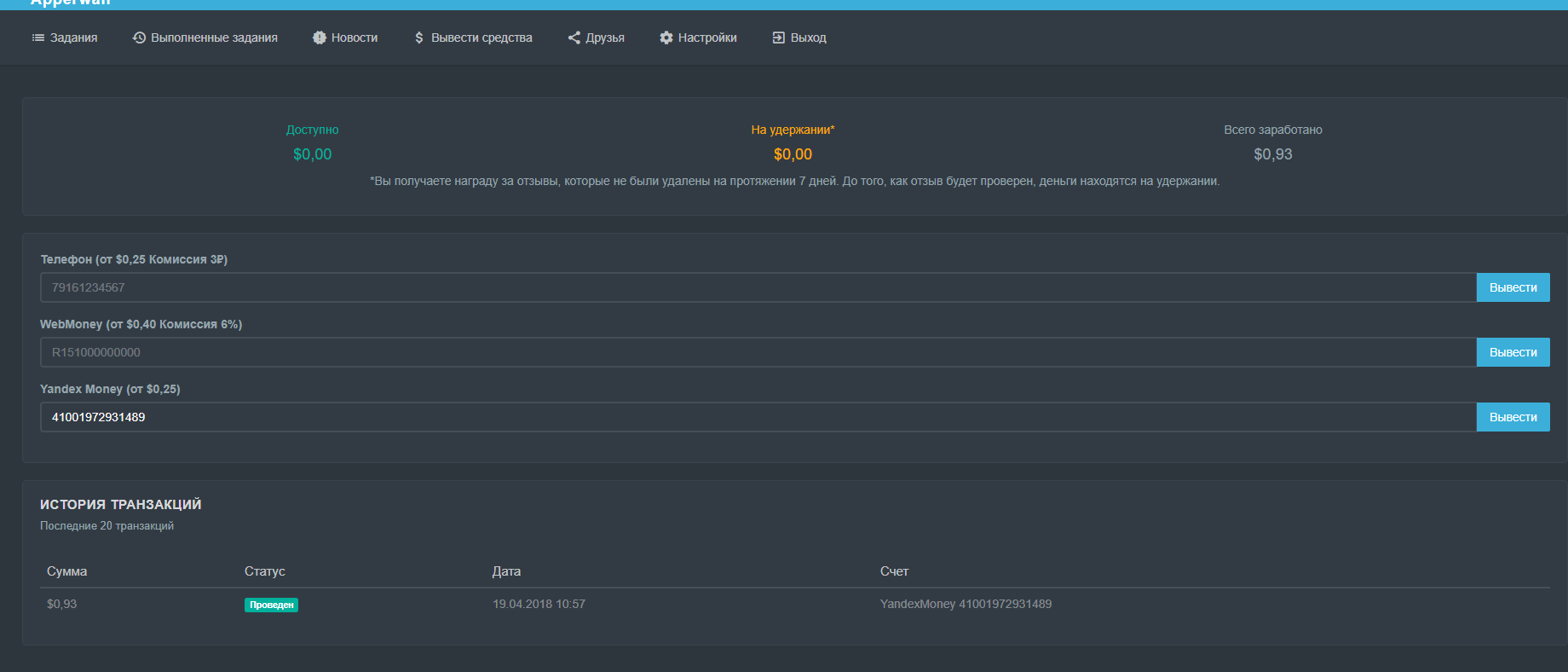Click the transaction date 19.04.2018 10:57
This screenshot has height=672, width=1568.
(539, 604)
